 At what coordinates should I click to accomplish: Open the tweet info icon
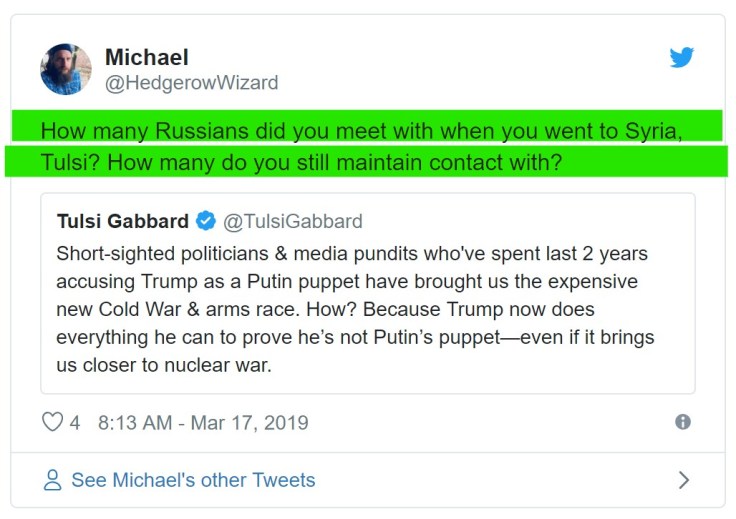pyautogui.click(x=683, y=422)
